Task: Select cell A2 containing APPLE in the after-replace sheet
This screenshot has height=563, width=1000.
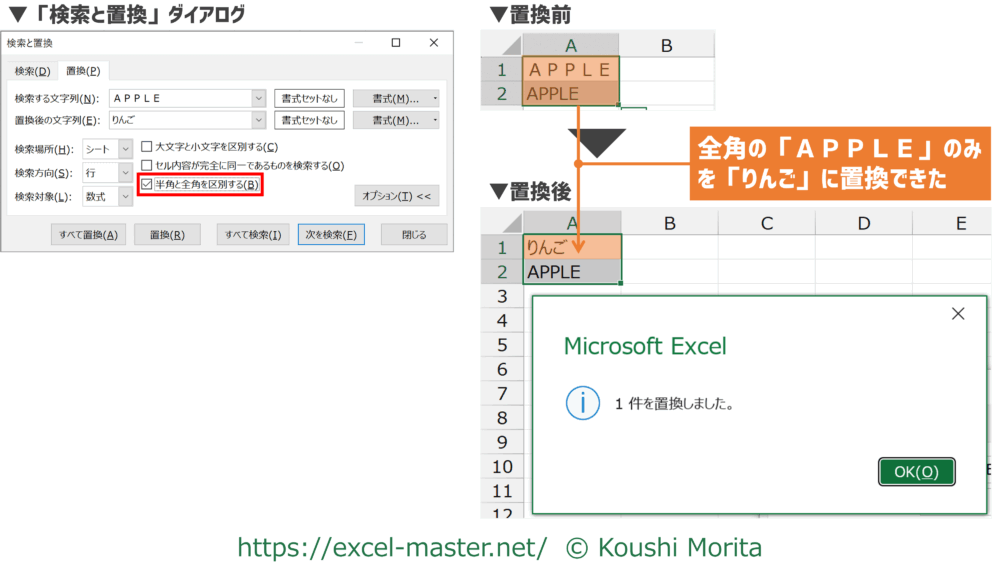Action: click(572, 271)
